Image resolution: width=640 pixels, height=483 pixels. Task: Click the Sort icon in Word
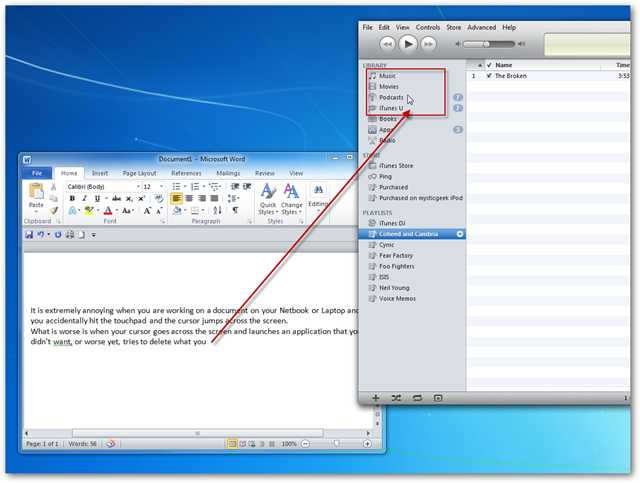pyautogui.click(x=217, y=211)
